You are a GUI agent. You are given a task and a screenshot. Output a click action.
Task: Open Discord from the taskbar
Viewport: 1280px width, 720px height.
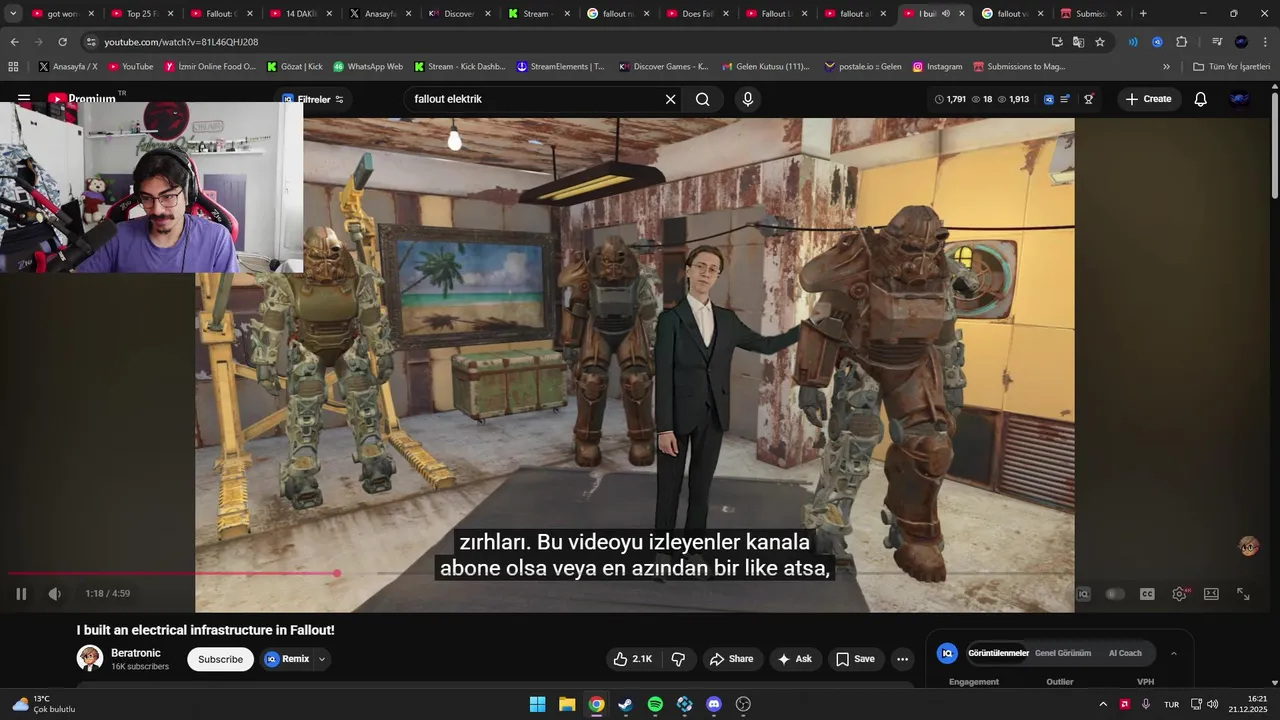(714, 704)
